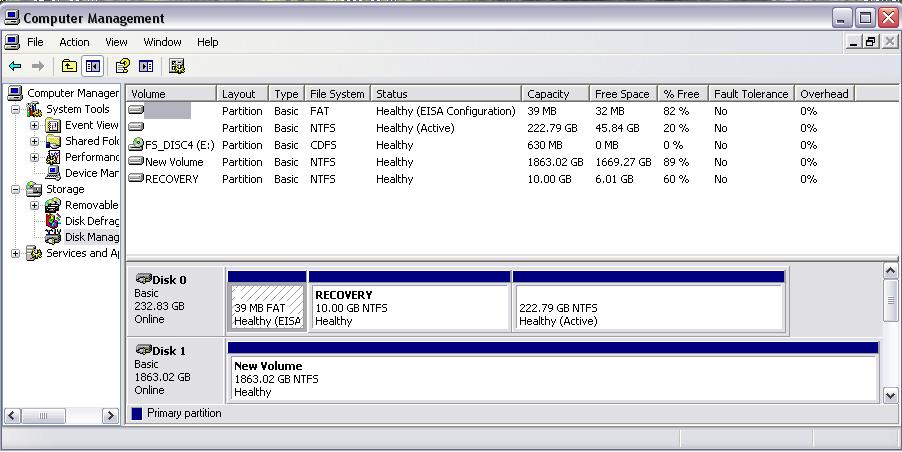Select the 'FS_DISC4 (E:)' volume name
The image size is (902, 452).
click(x=179, y=145)
